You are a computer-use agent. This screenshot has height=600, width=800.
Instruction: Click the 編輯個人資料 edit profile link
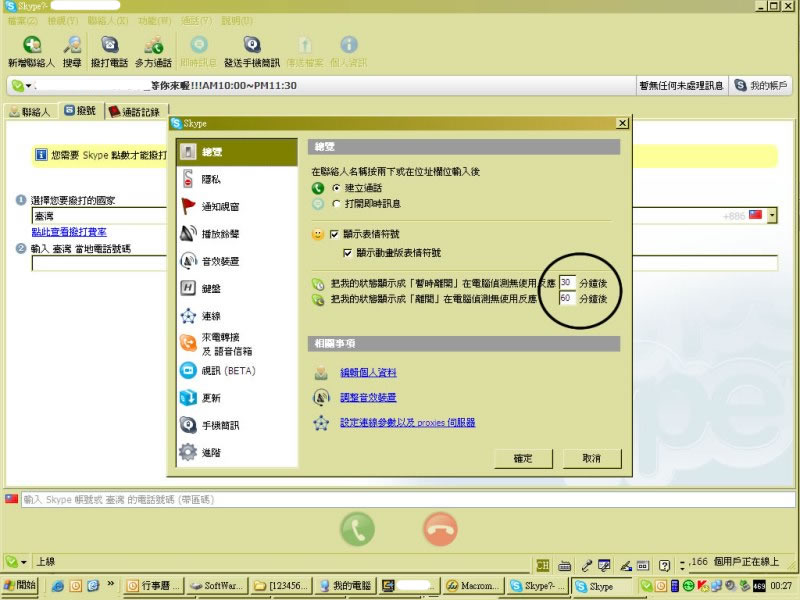[368, 373]
